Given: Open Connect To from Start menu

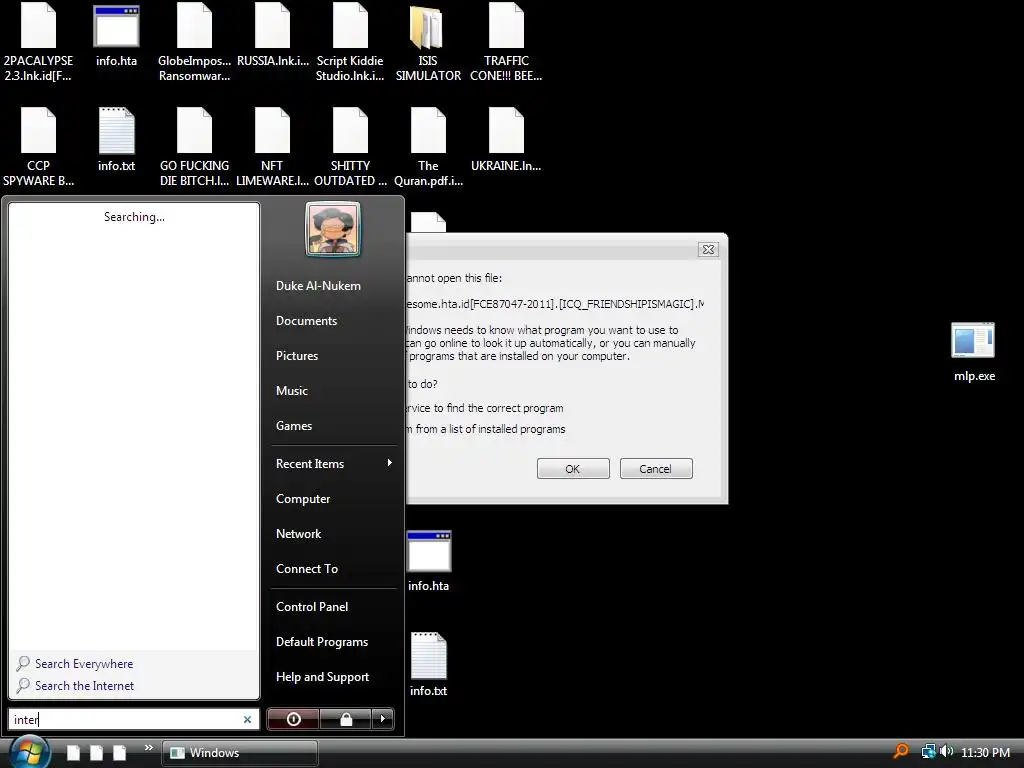Looking at the screenshot, I should coord(307,569).
